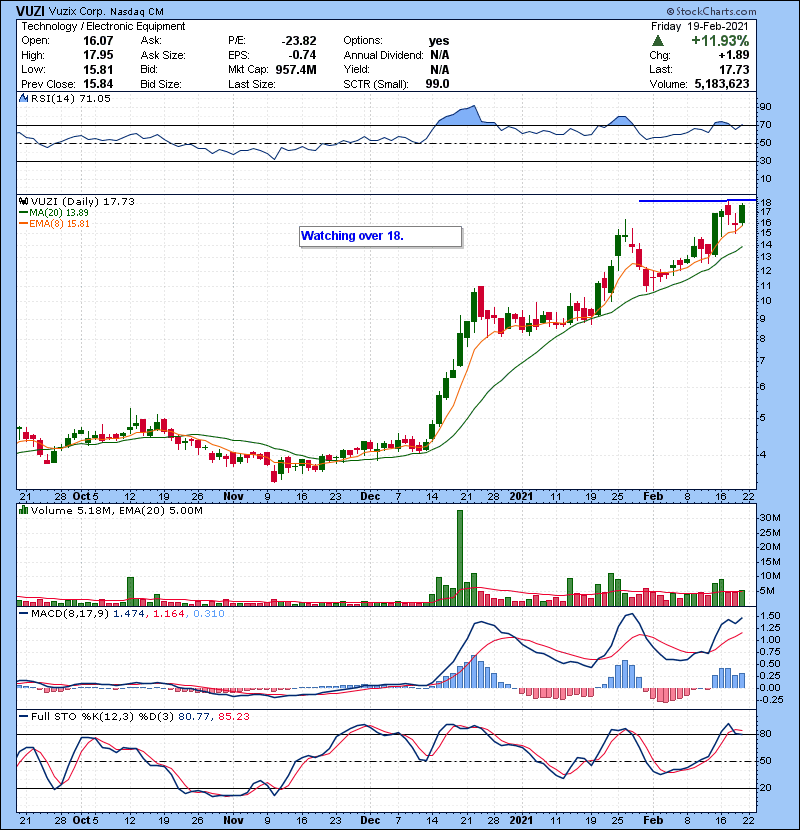Click the 'Feb' label on the price axis
Image resolution: width=800 pixels, height=830 pixels.
point(653,497)
